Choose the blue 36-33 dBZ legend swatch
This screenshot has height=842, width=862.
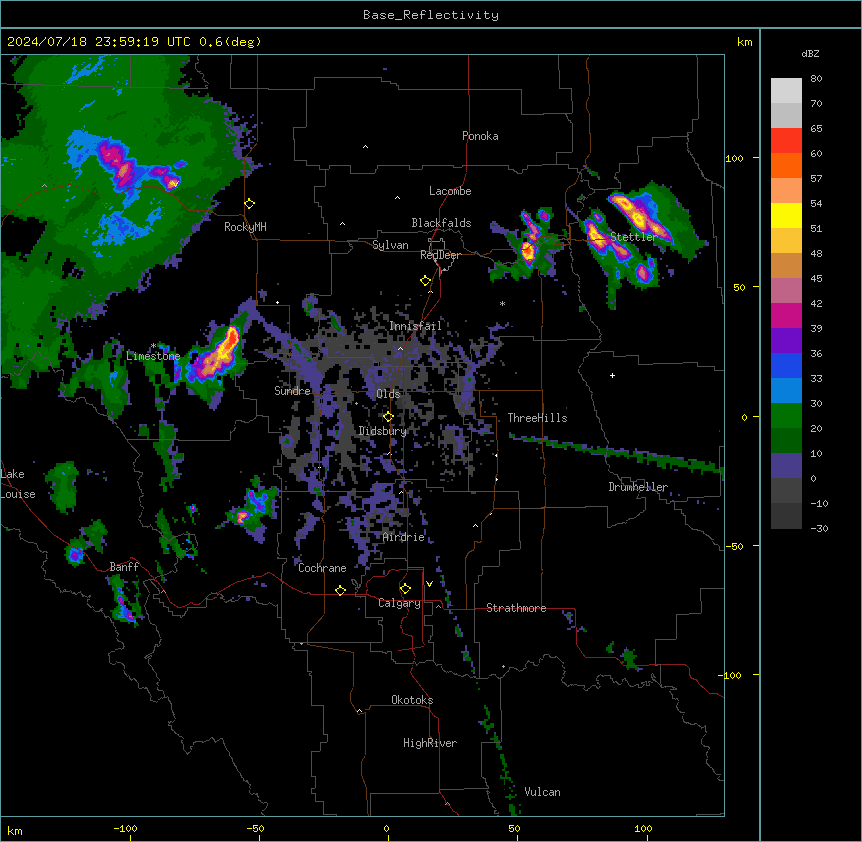tap(786, 365)
